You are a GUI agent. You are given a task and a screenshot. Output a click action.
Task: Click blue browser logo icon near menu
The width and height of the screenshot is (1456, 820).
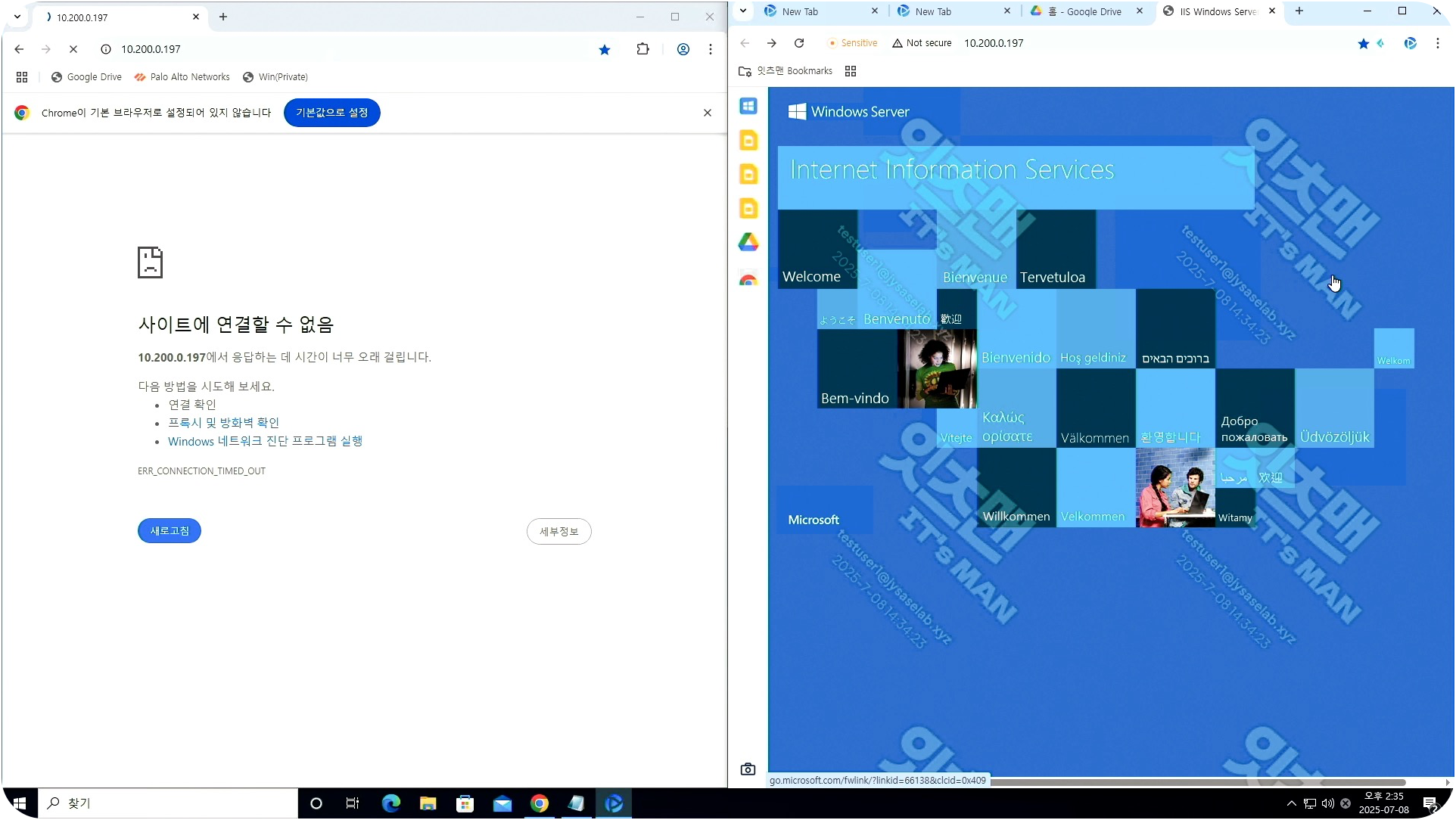click(1410, 44)
